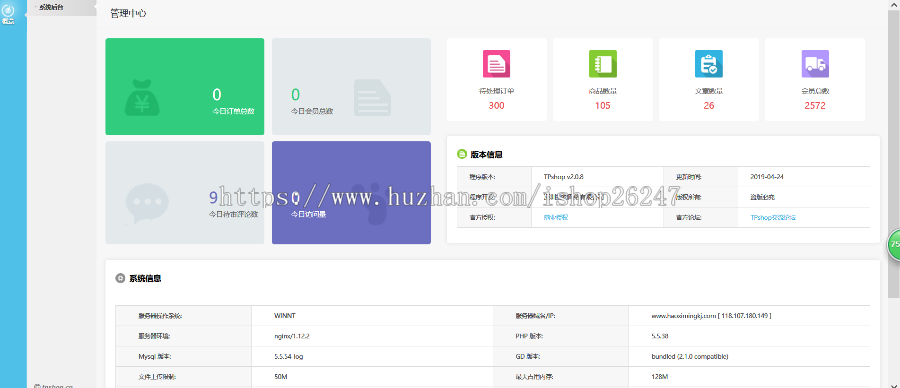The width and height of the screenshot is (900, 388).
Task: Click the 今日订单总数 label in green card
Action: pos(233,111)
